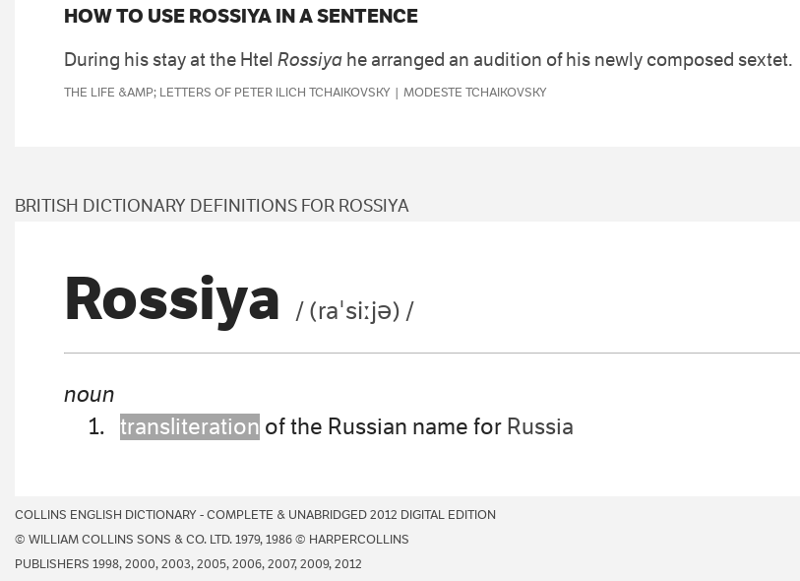Click the word "audition" in the example sentence

(x=508, y=60)
